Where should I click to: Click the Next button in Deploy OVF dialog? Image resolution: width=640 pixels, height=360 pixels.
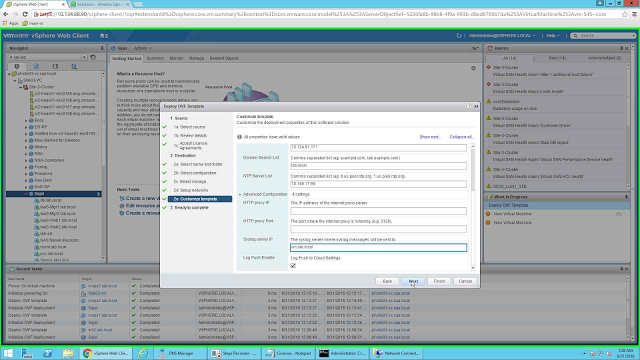413,281
